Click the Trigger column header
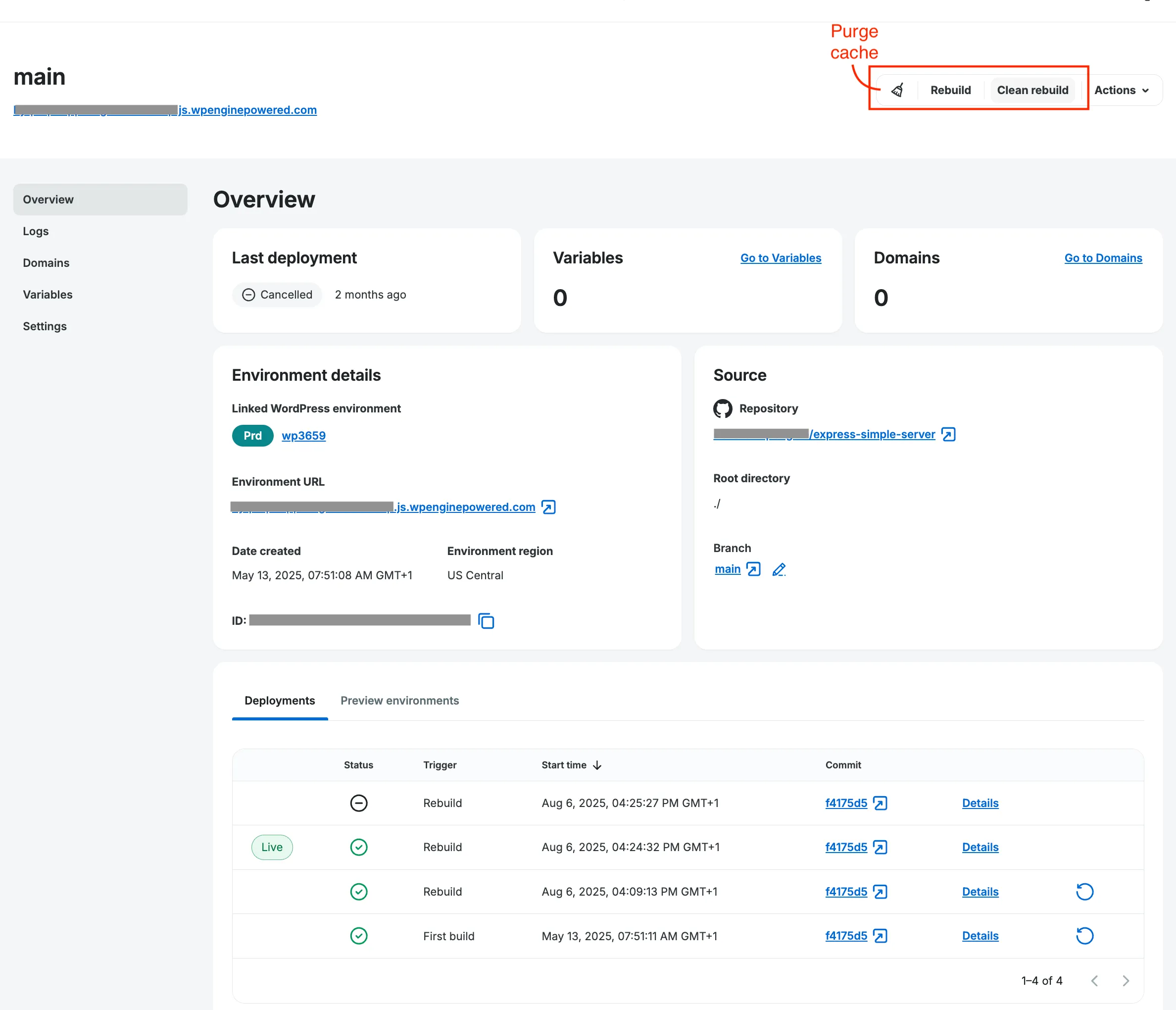1176x1010 pixels. (x=440, y=765)
